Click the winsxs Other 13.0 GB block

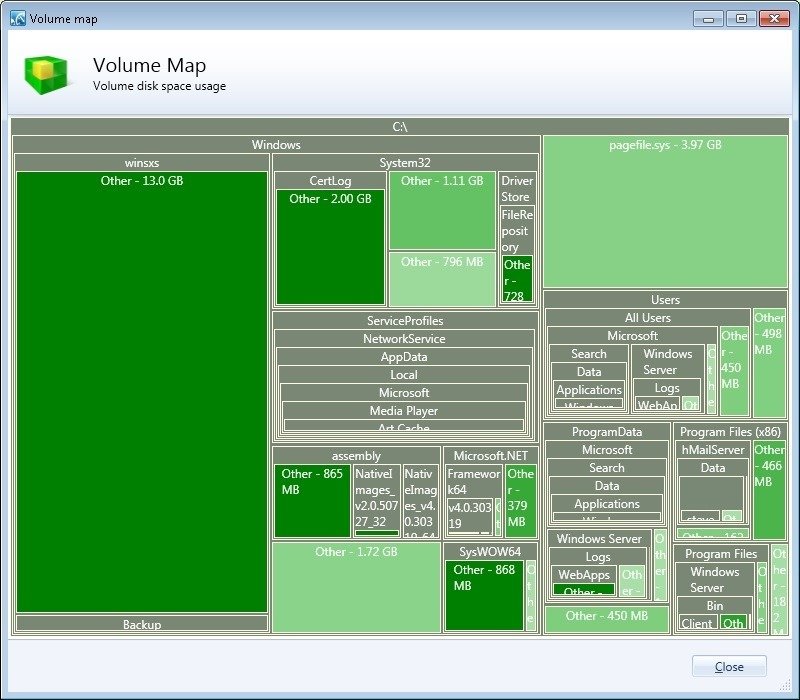[x=142, y=390]
